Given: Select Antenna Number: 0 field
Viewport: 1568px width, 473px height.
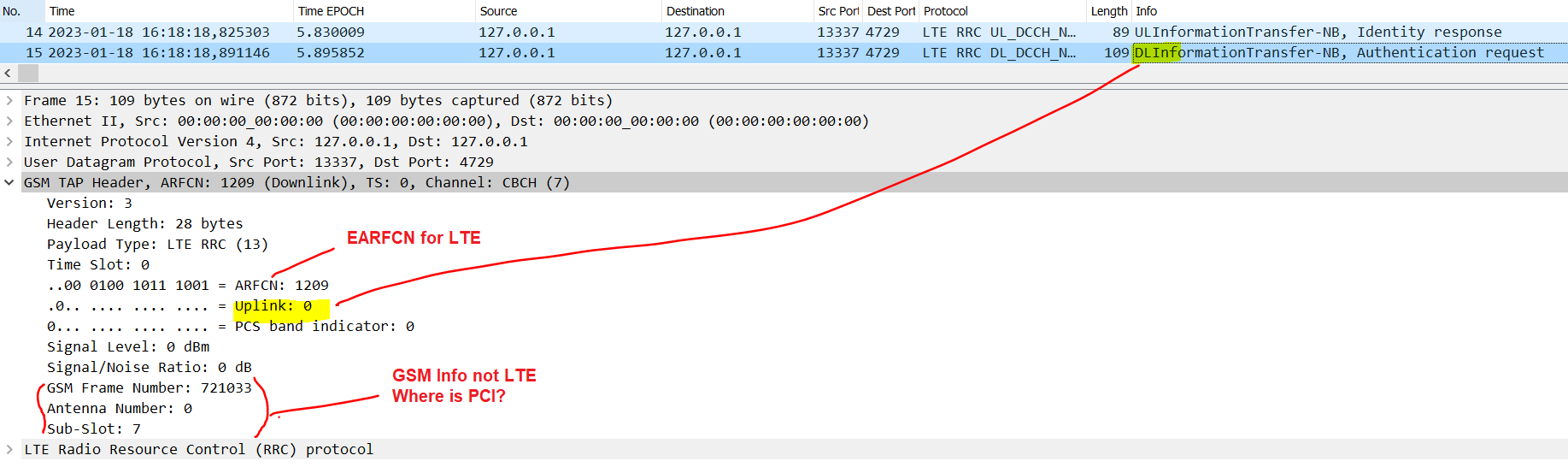Looking at the screenshot, I should click(120, 408).
